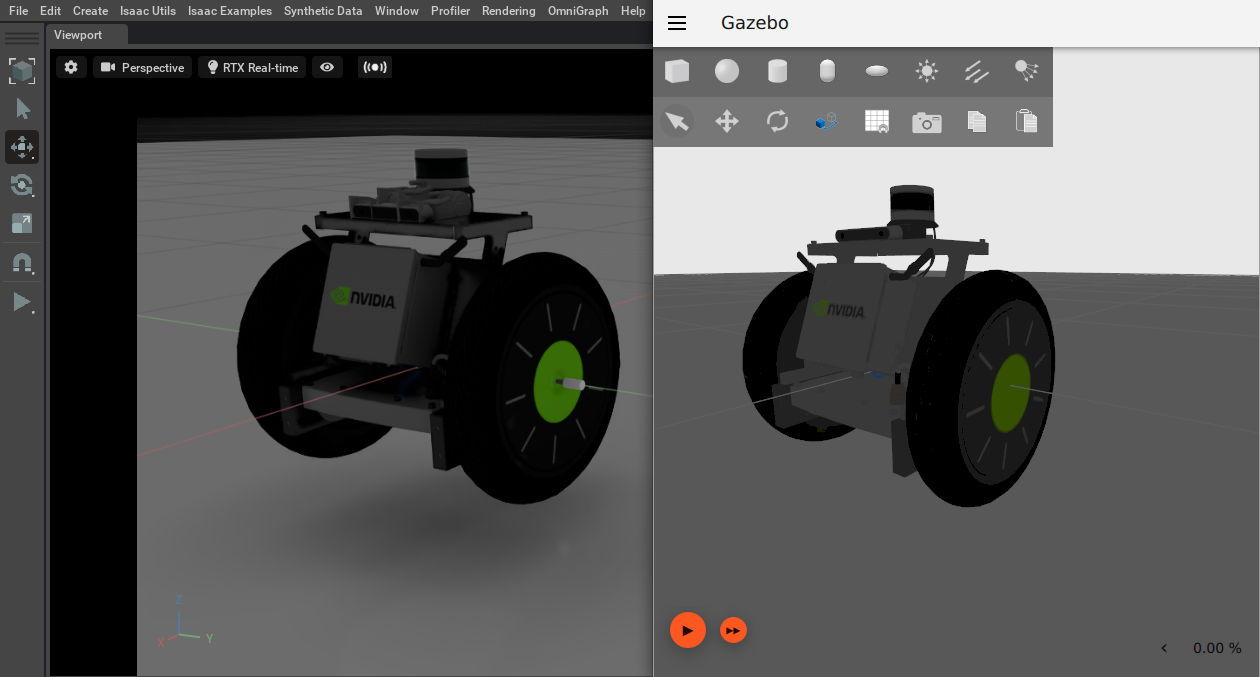This screenshot has height=677, width=1260.
Task: Open viewport settings gear menu
Action: pyautogui.click(x=71, y=67)
